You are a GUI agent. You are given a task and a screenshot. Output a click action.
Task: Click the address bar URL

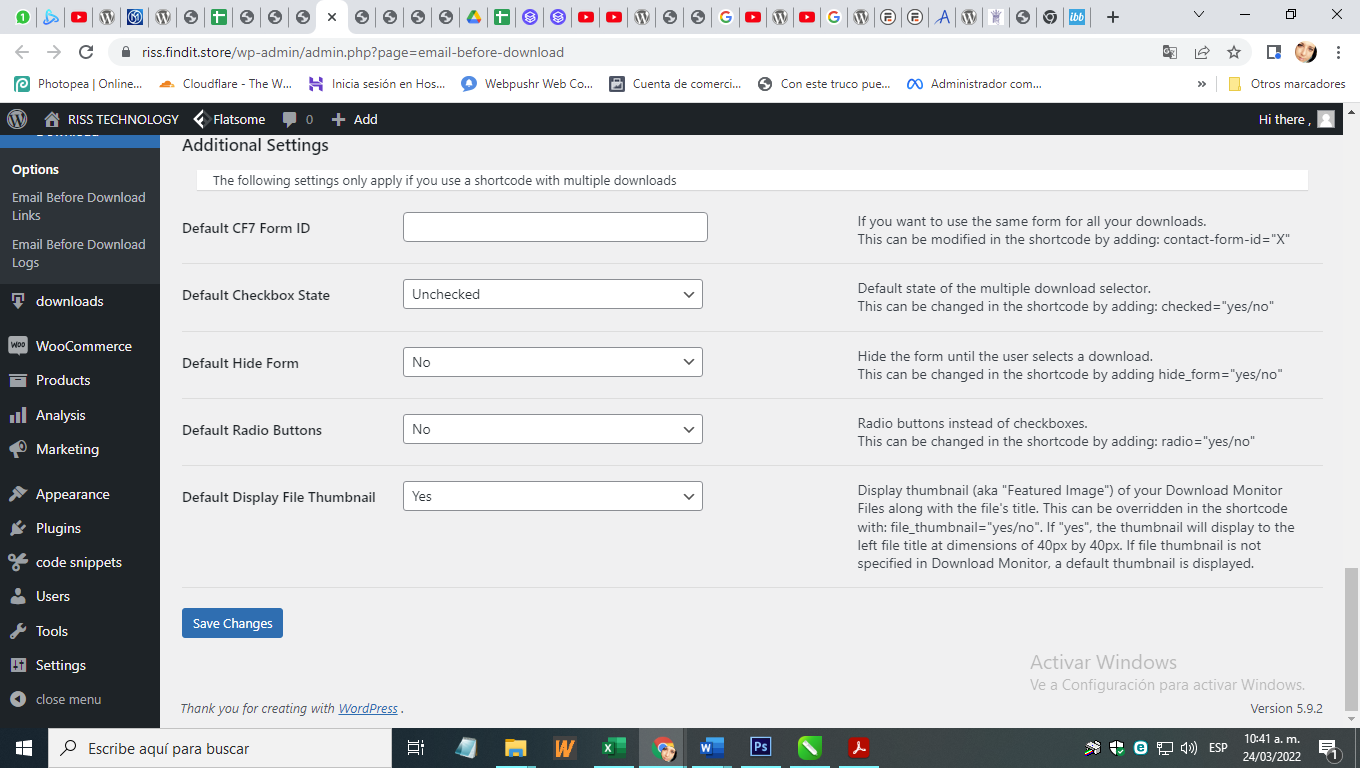[353, 52]
